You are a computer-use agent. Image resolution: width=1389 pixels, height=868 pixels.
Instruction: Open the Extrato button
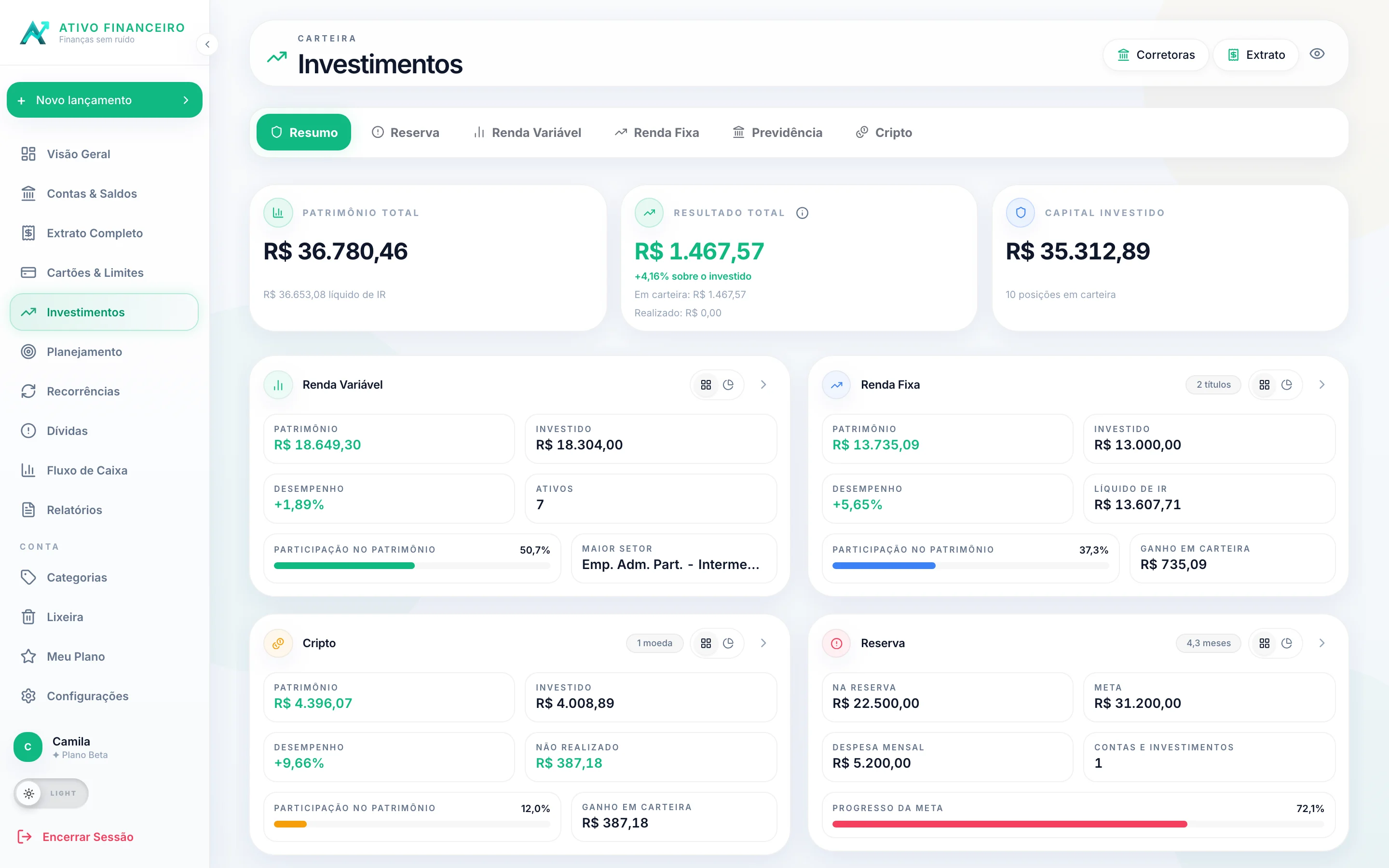1256,54
